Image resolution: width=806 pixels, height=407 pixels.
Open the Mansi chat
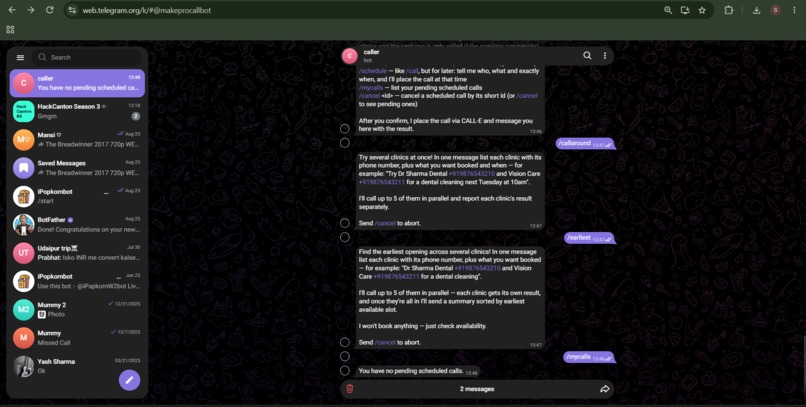[77, 140]
